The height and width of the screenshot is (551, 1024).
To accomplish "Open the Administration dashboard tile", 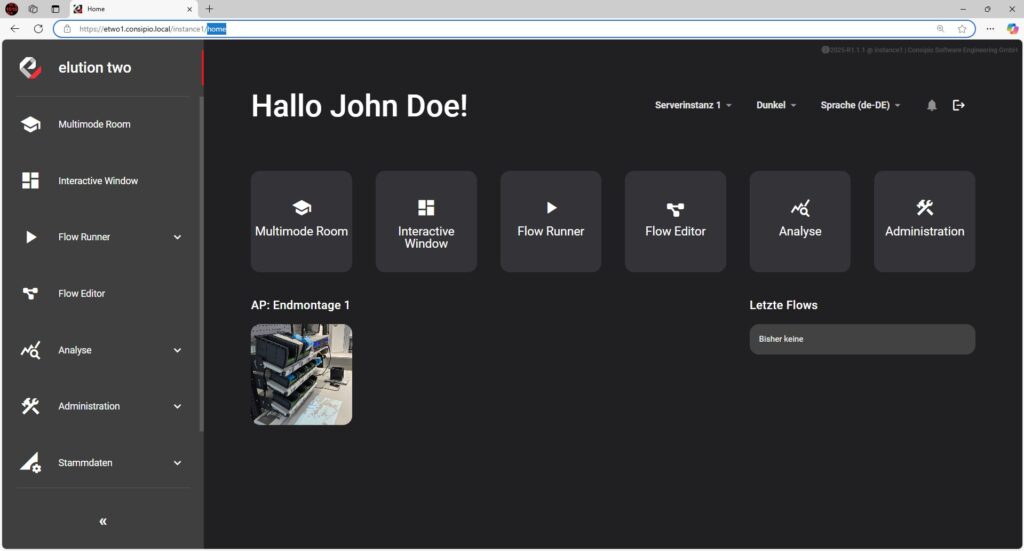I will tap(924, 221).
